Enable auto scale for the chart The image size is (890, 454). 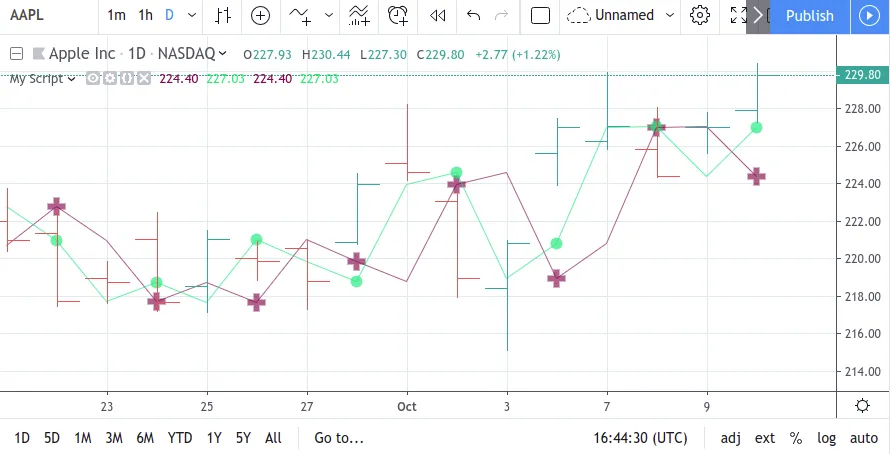tap(863, 438)
